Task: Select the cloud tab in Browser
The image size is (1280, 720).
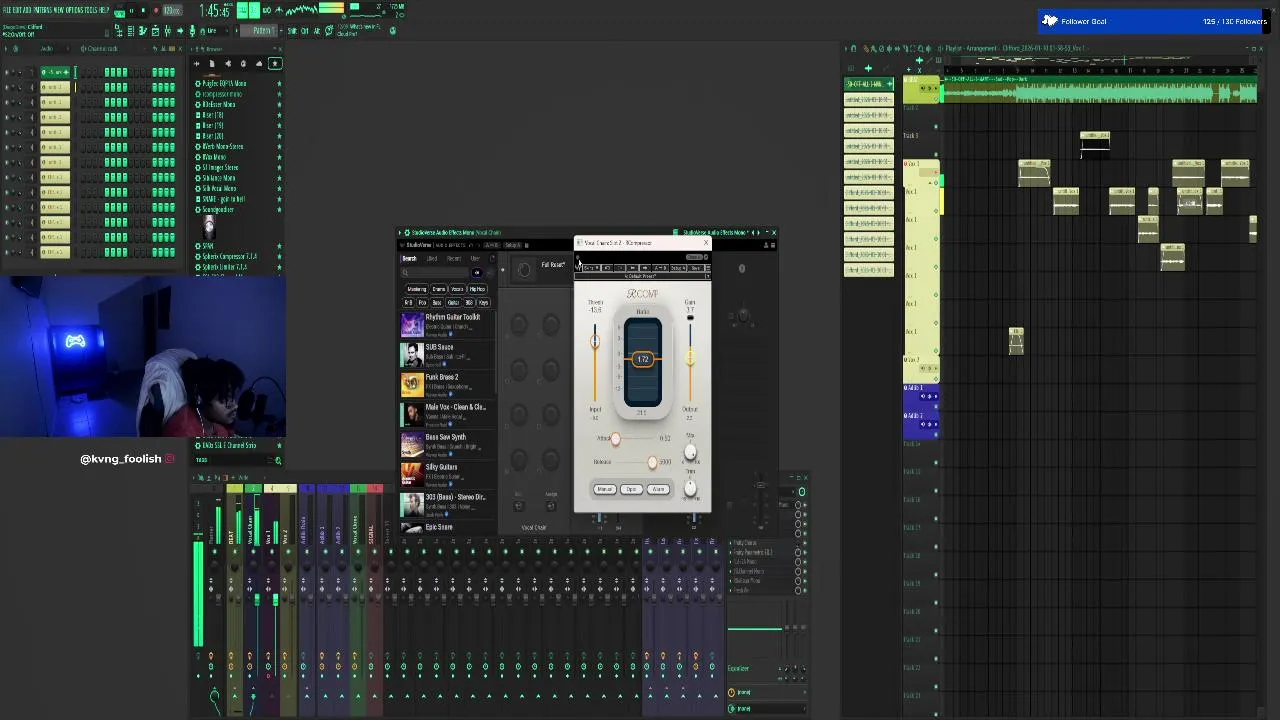Action: pyautogui.click(x=259, y=63)
